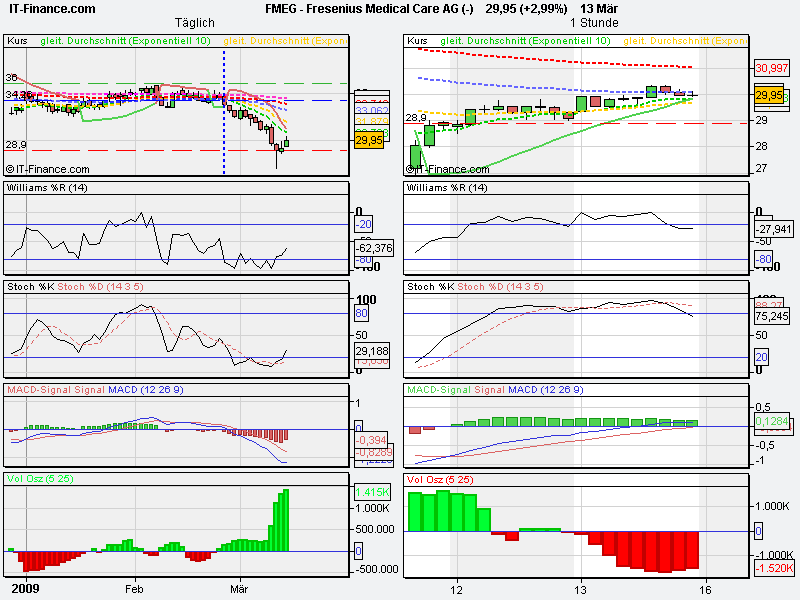Screen dimensions: 800x600
Task: Select the Vol Osz (5 25) label in hourly panel
Action: point(440,481)
